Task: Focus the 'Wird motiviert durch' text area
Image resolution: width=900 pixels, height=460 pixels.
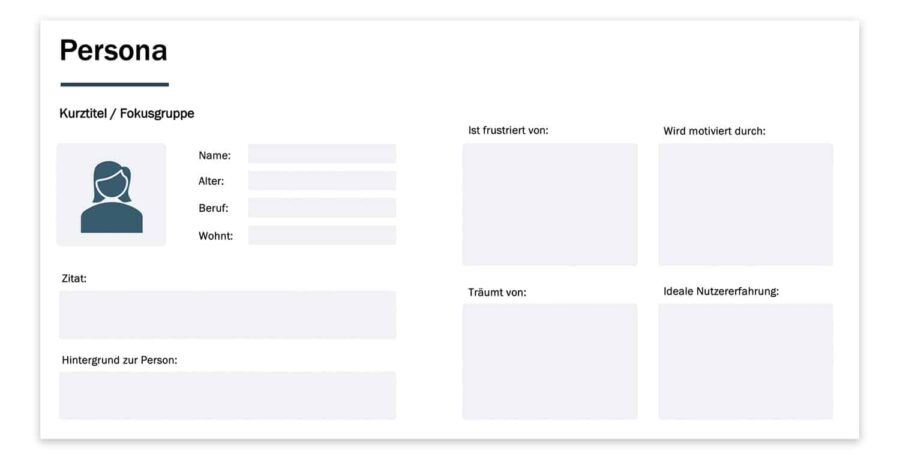Action: [x=745, y=204]
